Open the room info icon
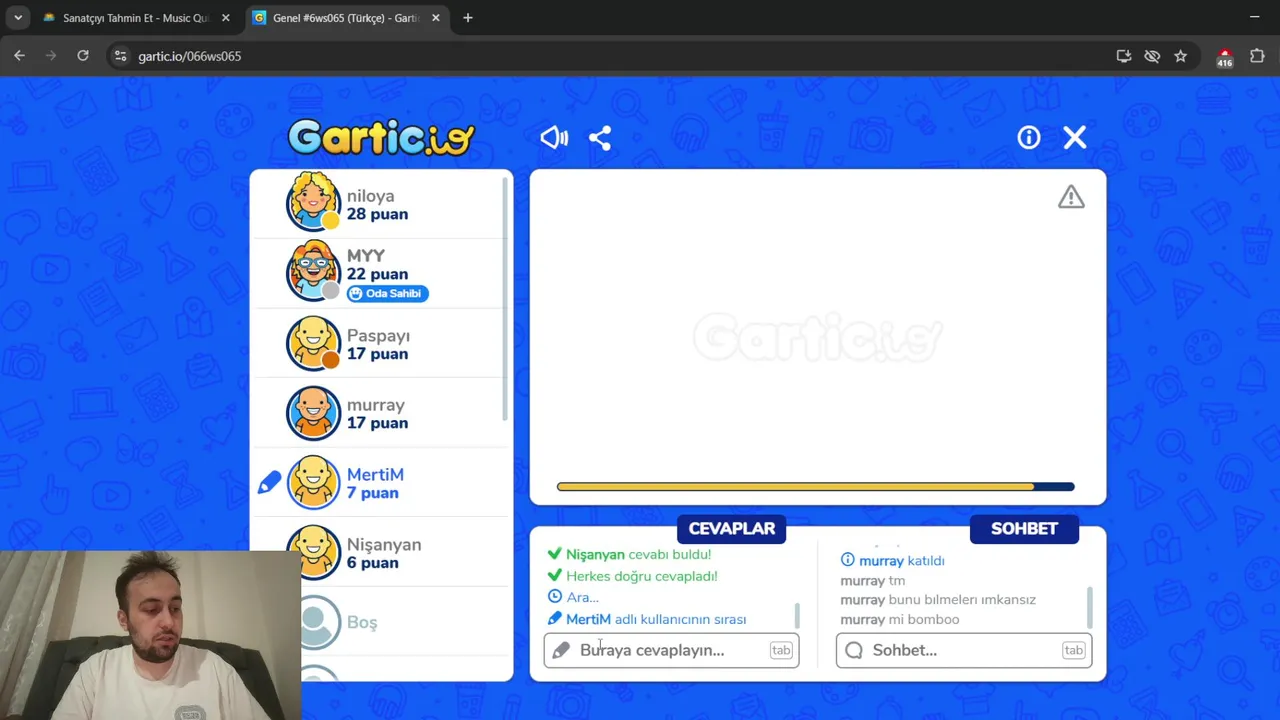Screen dimensions: 1280x720 coord(1029,138)
